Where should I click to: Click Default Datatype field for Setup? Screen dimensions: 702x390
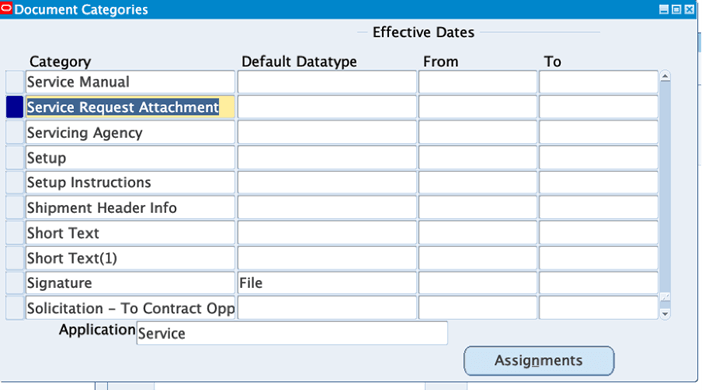click(327, 158)
